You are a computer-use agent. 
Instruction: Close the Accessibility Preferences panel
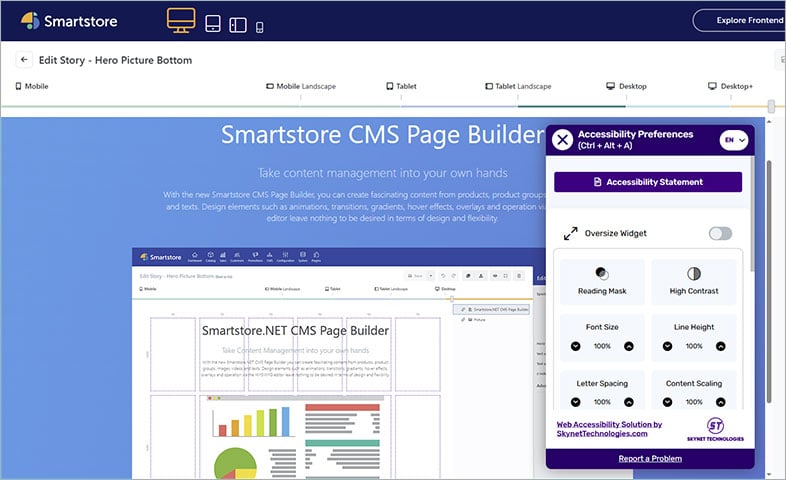[x=563, y=140]
